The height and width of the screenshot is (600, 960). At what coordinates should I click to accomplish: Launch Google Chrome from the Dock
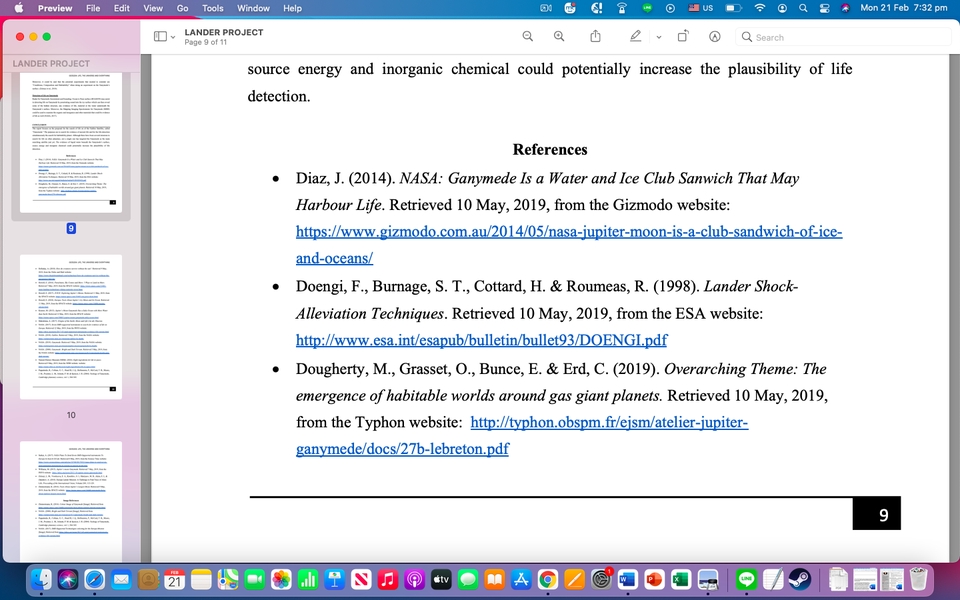pyautogui.click(x=548, y=579)
